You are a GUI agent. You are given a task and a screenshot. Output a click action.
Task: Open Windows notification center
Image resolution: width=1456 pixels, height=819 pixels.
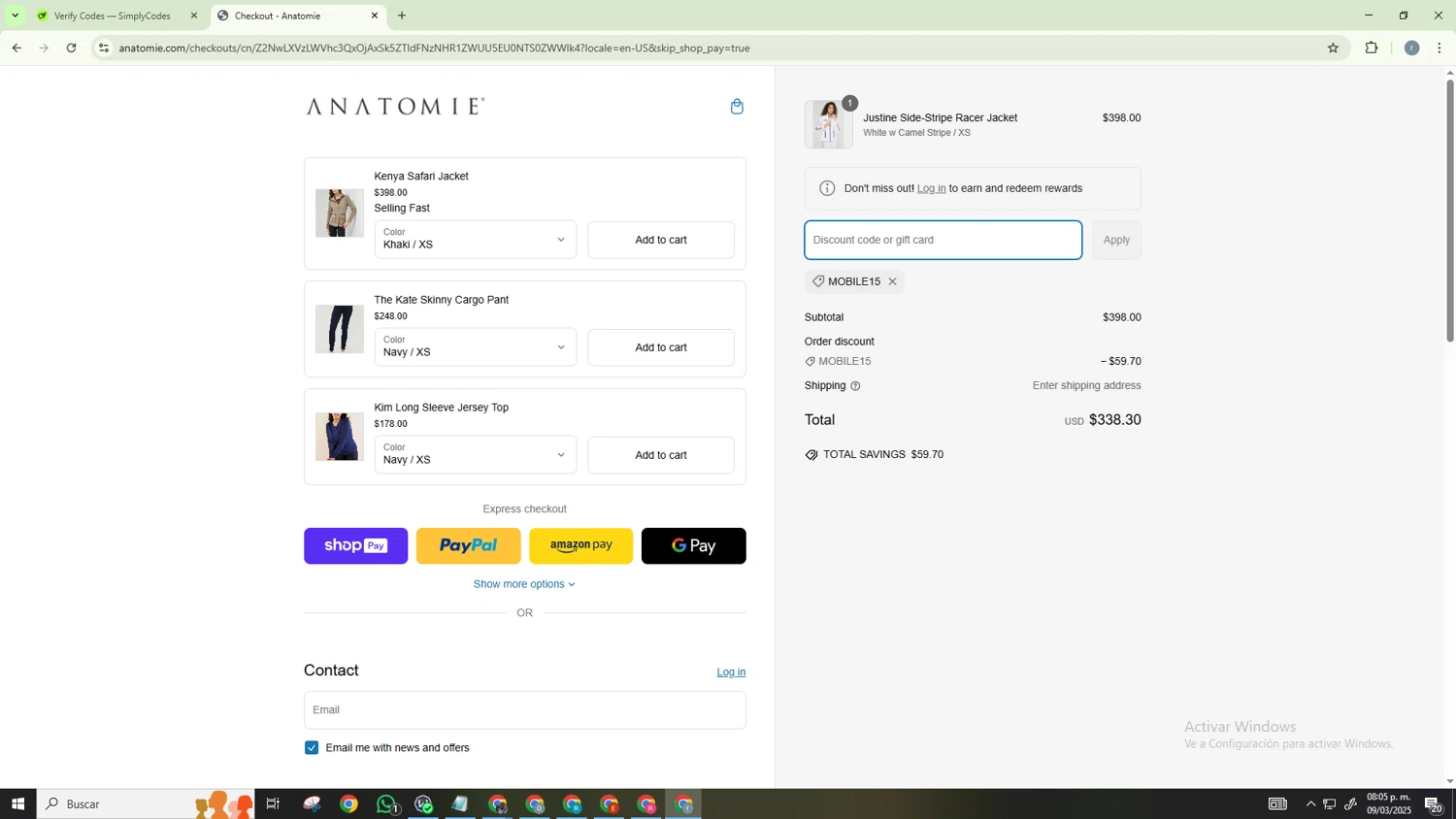pyautogui.click(x=1434, y=803)
